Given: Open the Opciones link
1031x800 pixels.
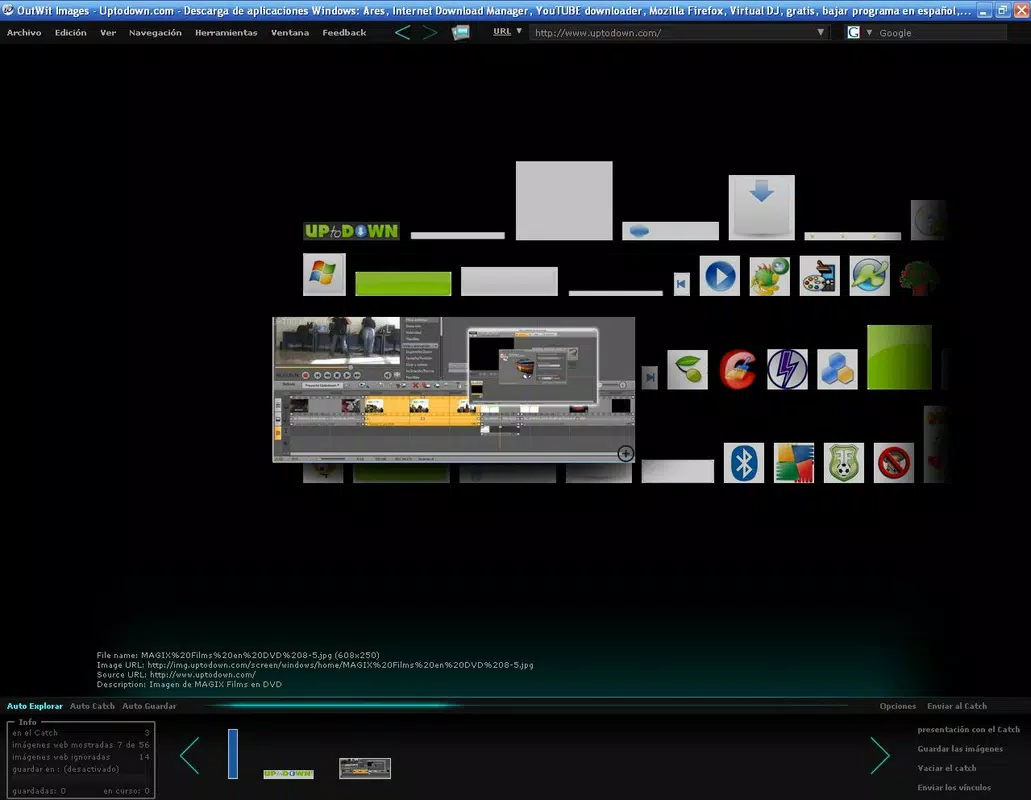Looking at the screenshot, I should point(898,706).
